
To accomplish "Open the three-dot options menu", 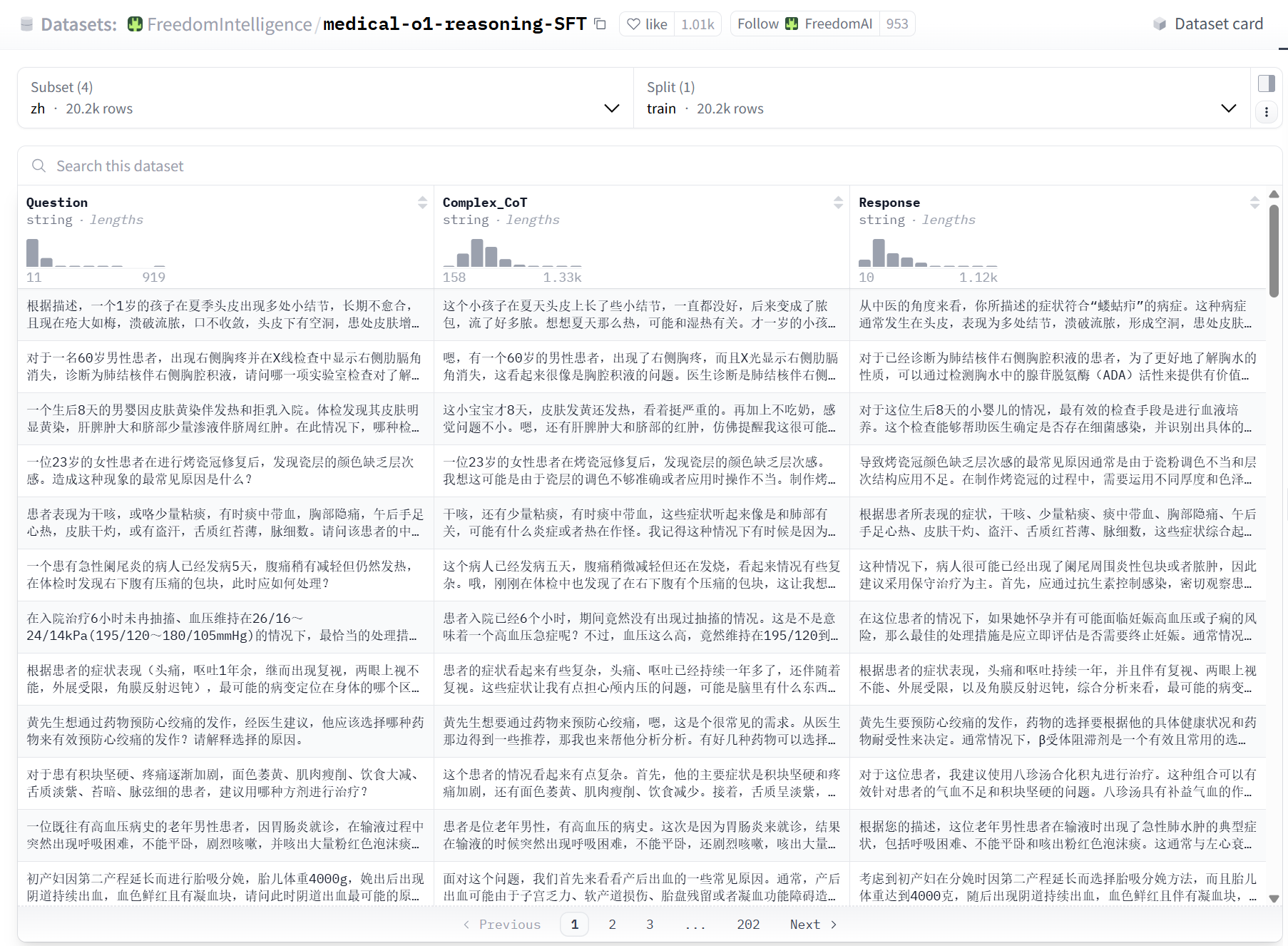I will click(1267, 112).
